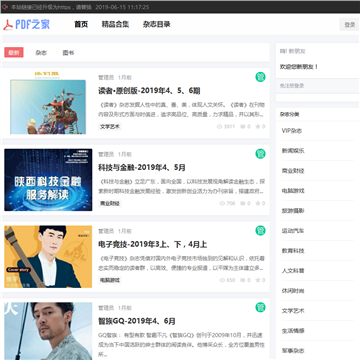Viewport: 360px width, 360px height.
Task: Click the notice icon in top announcement bar
Action: point(5,7)
